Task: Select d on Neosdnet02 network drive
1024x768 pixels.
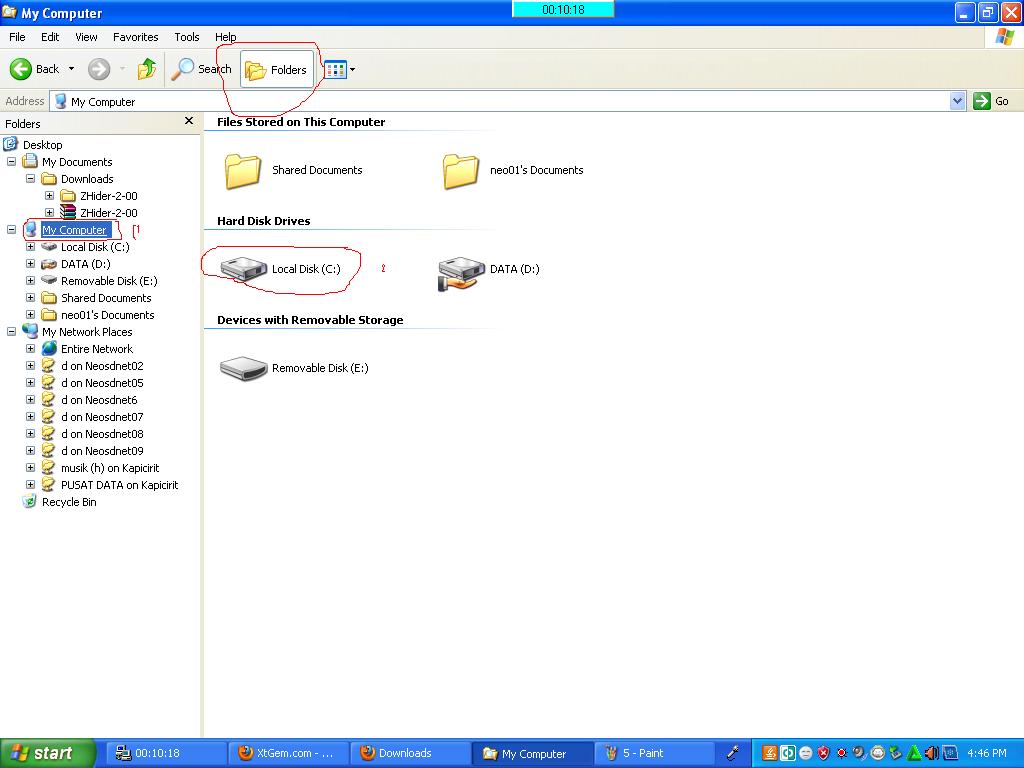Action: (102, 366)
